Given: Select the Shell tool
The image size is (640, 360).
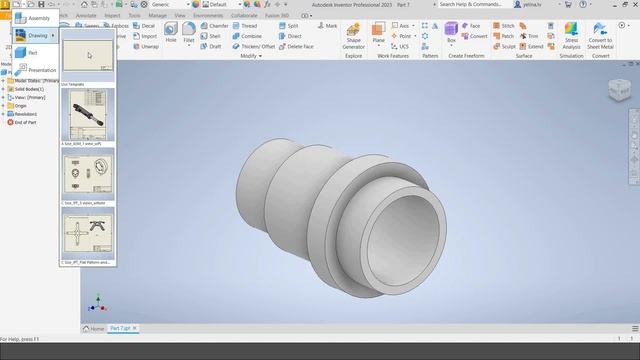Looking at the screenshot, I should [211, 36].
